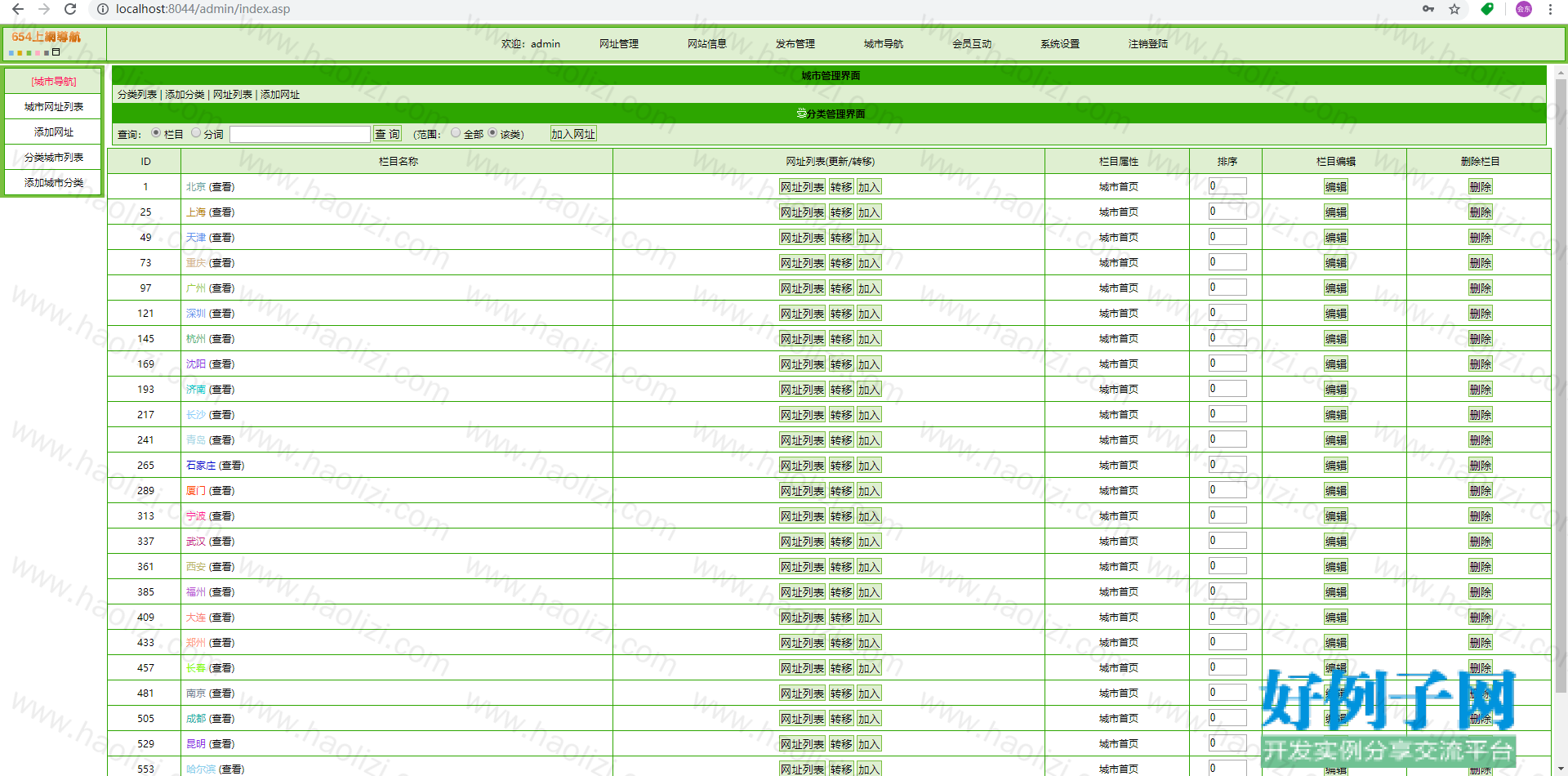This screenshot has height=776, width=1568.
Task: Click the page vertical scrollbar
Action: click(x=1561, y=384)
